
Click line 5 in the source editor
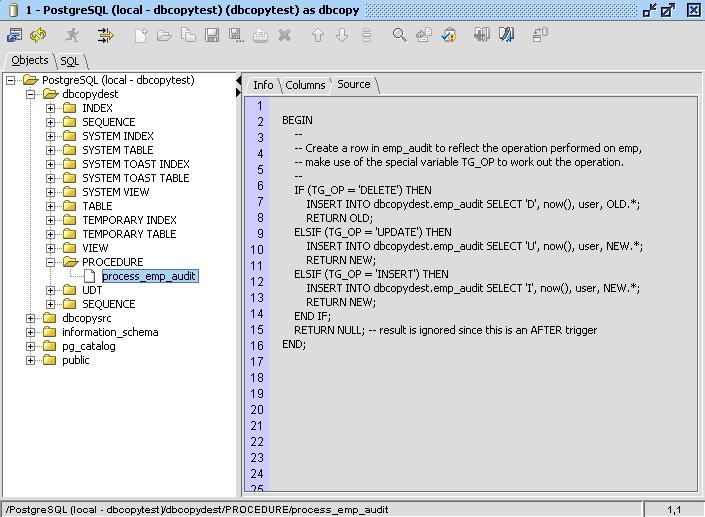tap(400, 175)
